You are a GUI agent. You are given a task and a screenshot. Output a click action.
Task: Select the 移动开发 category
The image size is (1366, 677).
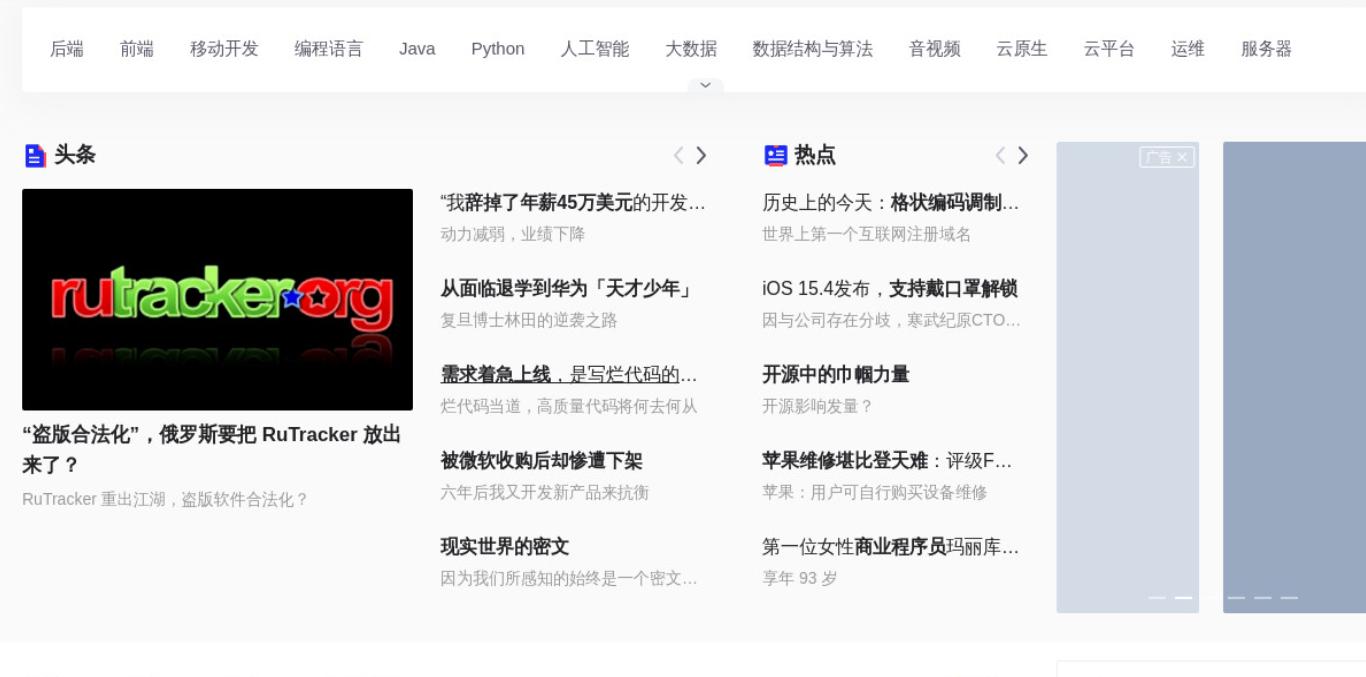[224, 49]
